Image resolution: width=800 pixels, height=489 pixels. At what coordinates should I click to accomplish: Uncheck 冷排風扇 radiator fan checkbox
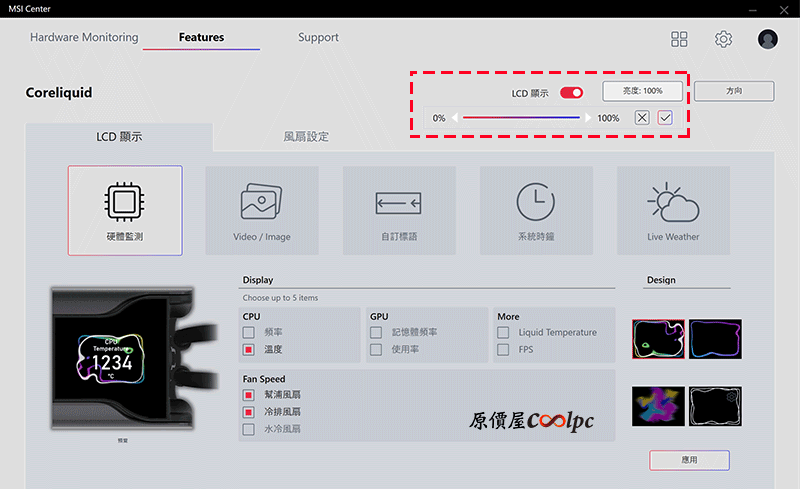tap(248, 412)
